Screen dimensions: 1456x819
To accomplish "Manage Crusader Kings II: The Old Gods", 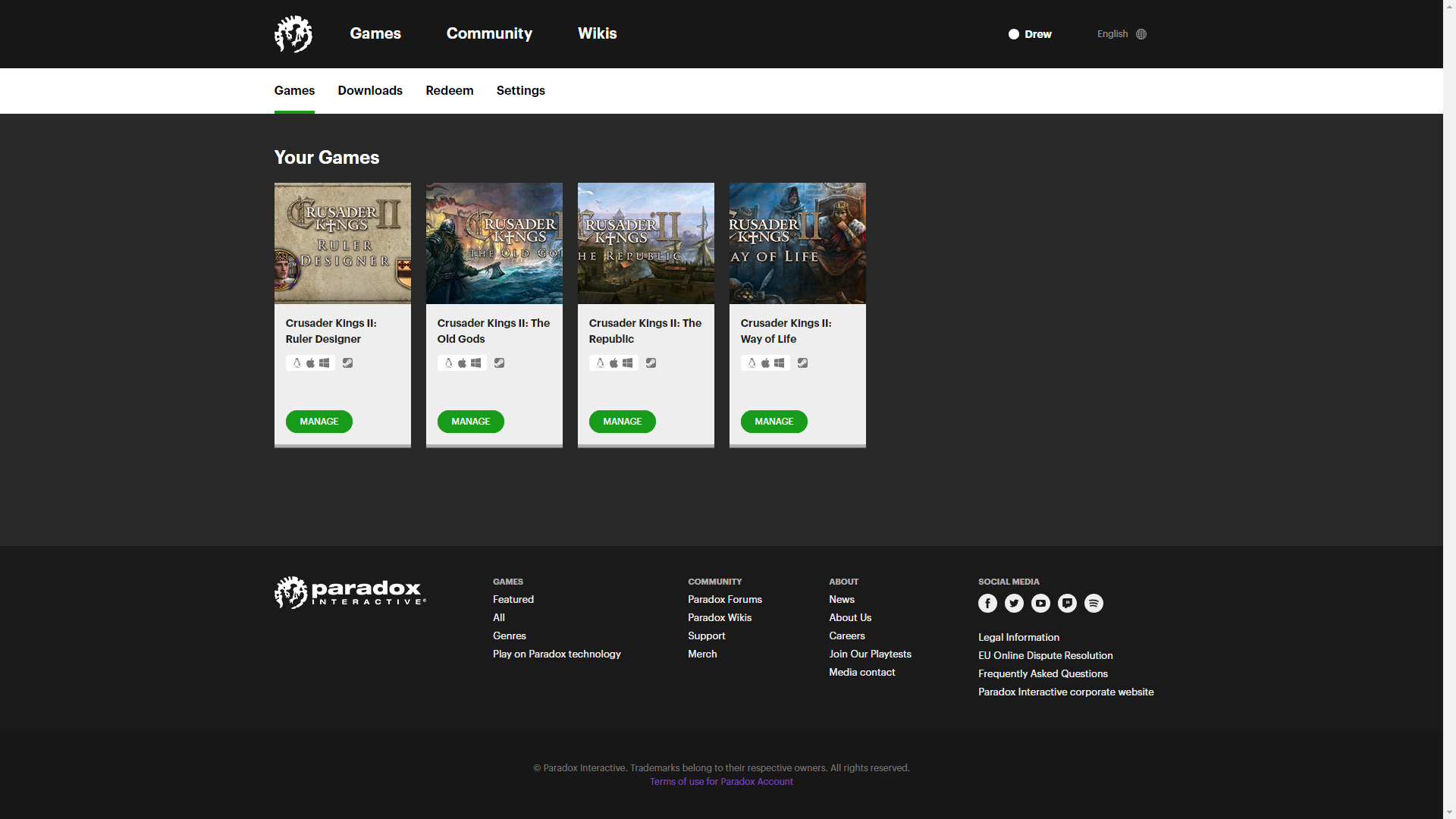I will click(470, 422).
